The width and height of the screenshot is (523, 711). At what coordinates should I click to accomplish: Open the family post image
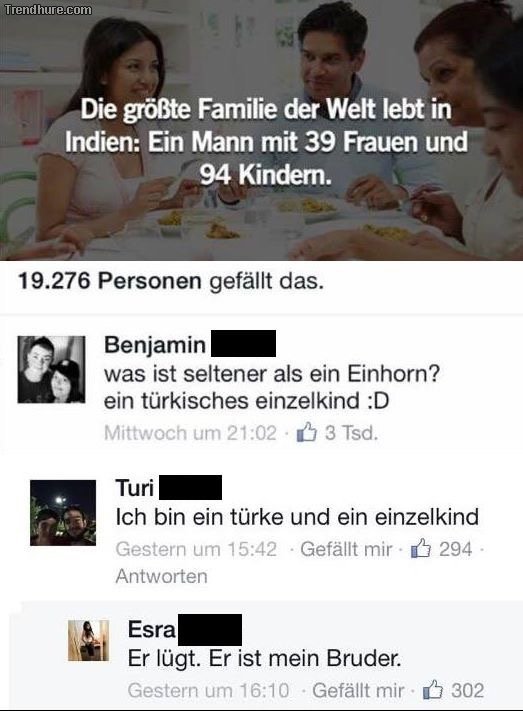pos(261,130)
